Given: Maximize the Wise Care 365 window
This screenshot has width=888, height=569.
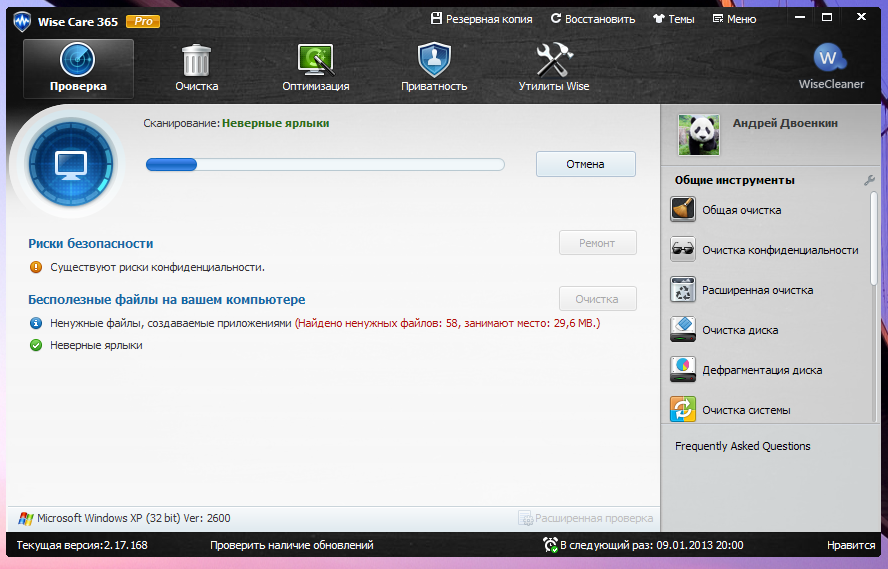Looking at the screenshot, I should click(827, 18).
